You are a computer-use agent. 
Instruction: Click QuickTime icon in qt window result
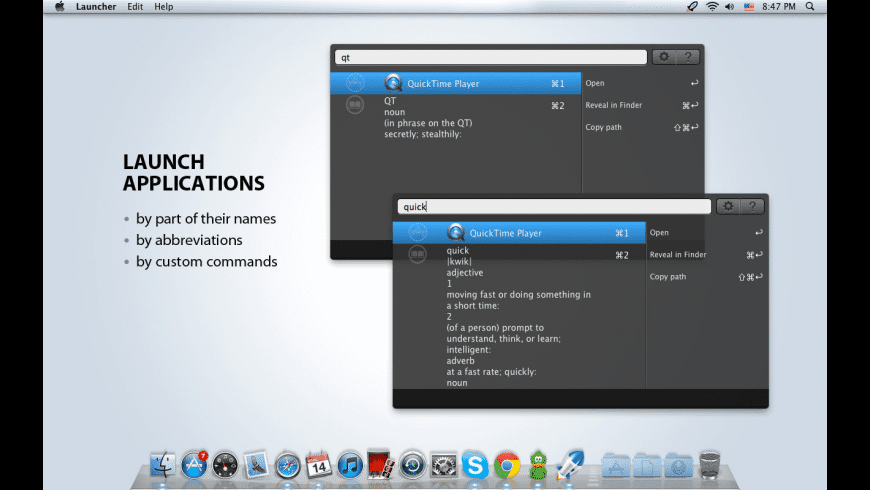point(393,83)
